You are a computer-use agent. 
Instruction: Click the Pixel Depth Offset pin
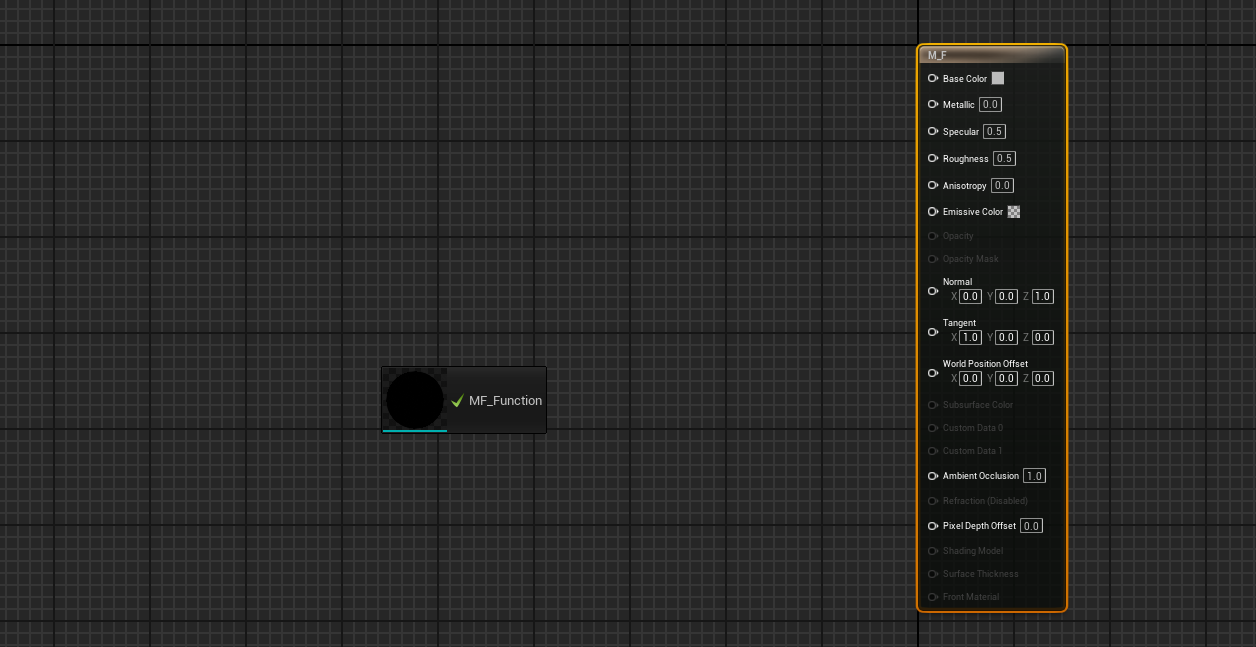(x=933, y=526)
